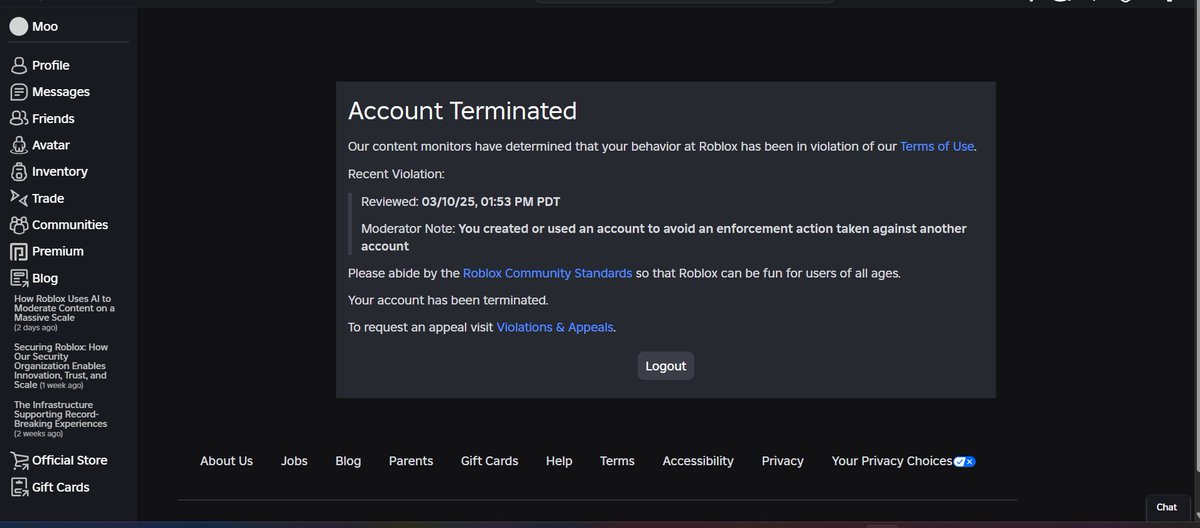Click the Premium badge icon

(x=18, y=251)
